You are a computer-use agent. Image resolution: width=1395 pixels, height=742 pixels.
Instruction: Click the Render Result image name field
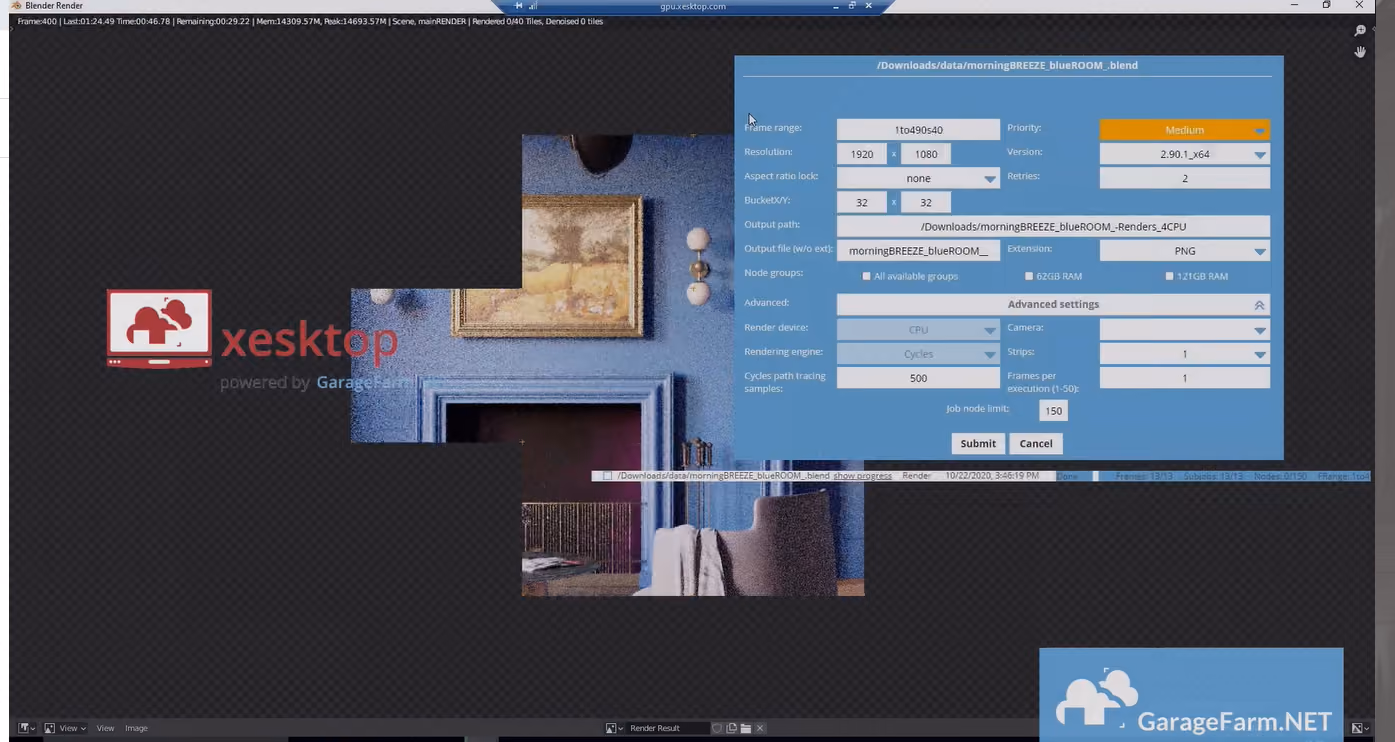668,728
